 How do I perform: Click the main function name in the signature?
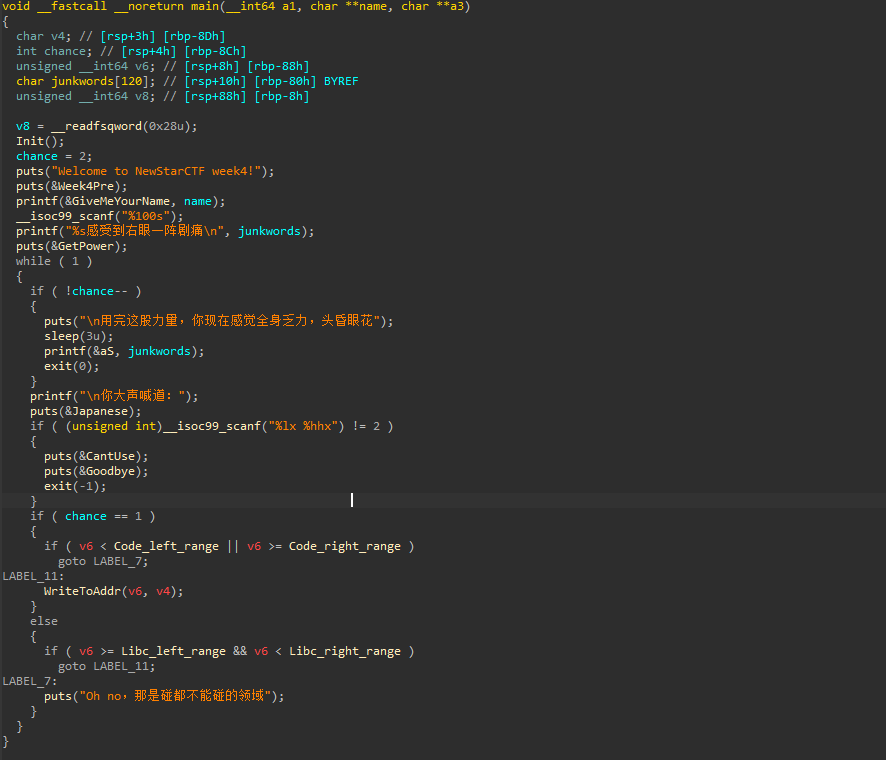[x=205, y=6]
